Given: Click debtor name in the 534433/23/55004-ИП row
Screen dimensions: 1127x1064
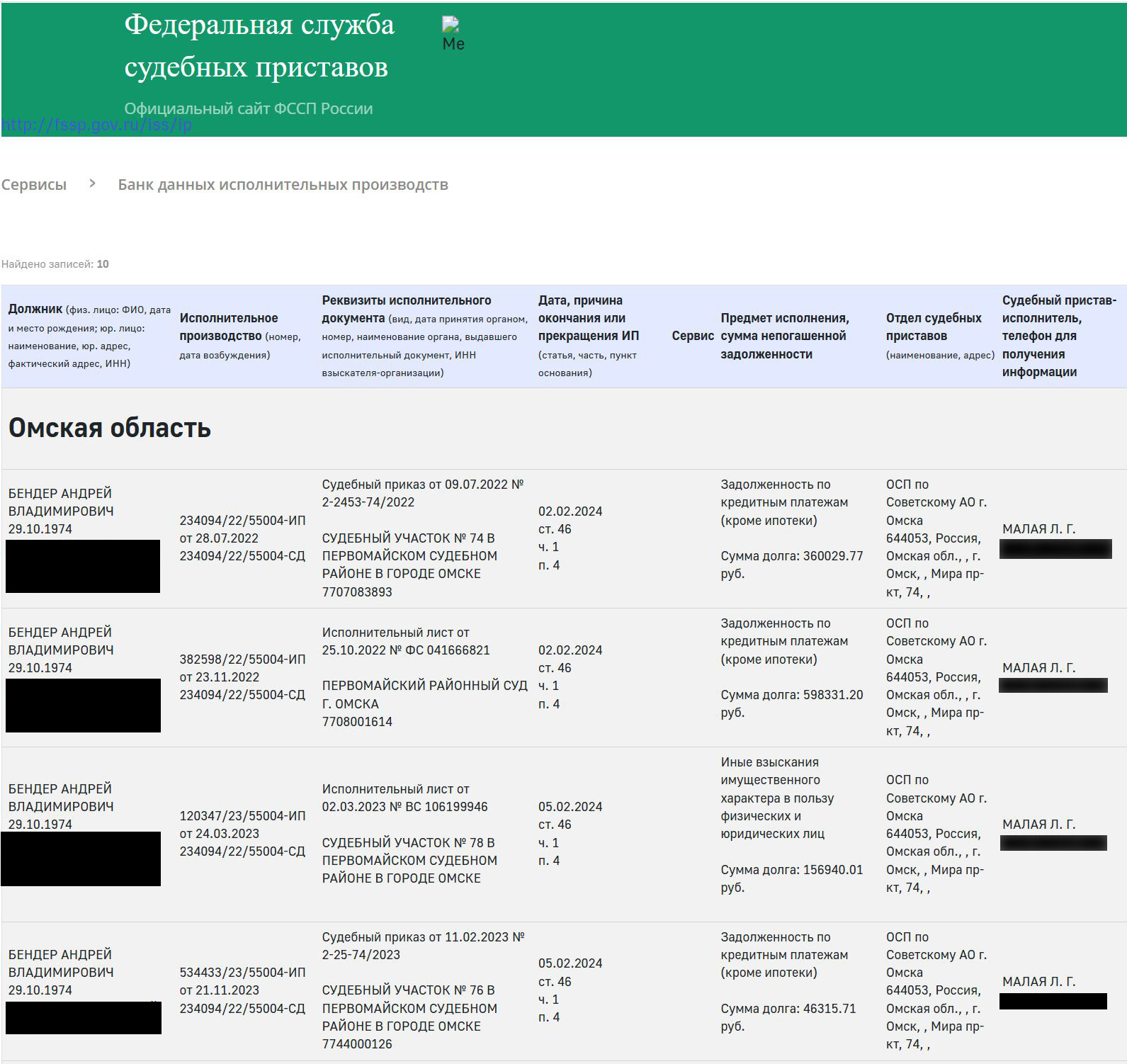Looking at the screenshot, I should tap(61, 963).
